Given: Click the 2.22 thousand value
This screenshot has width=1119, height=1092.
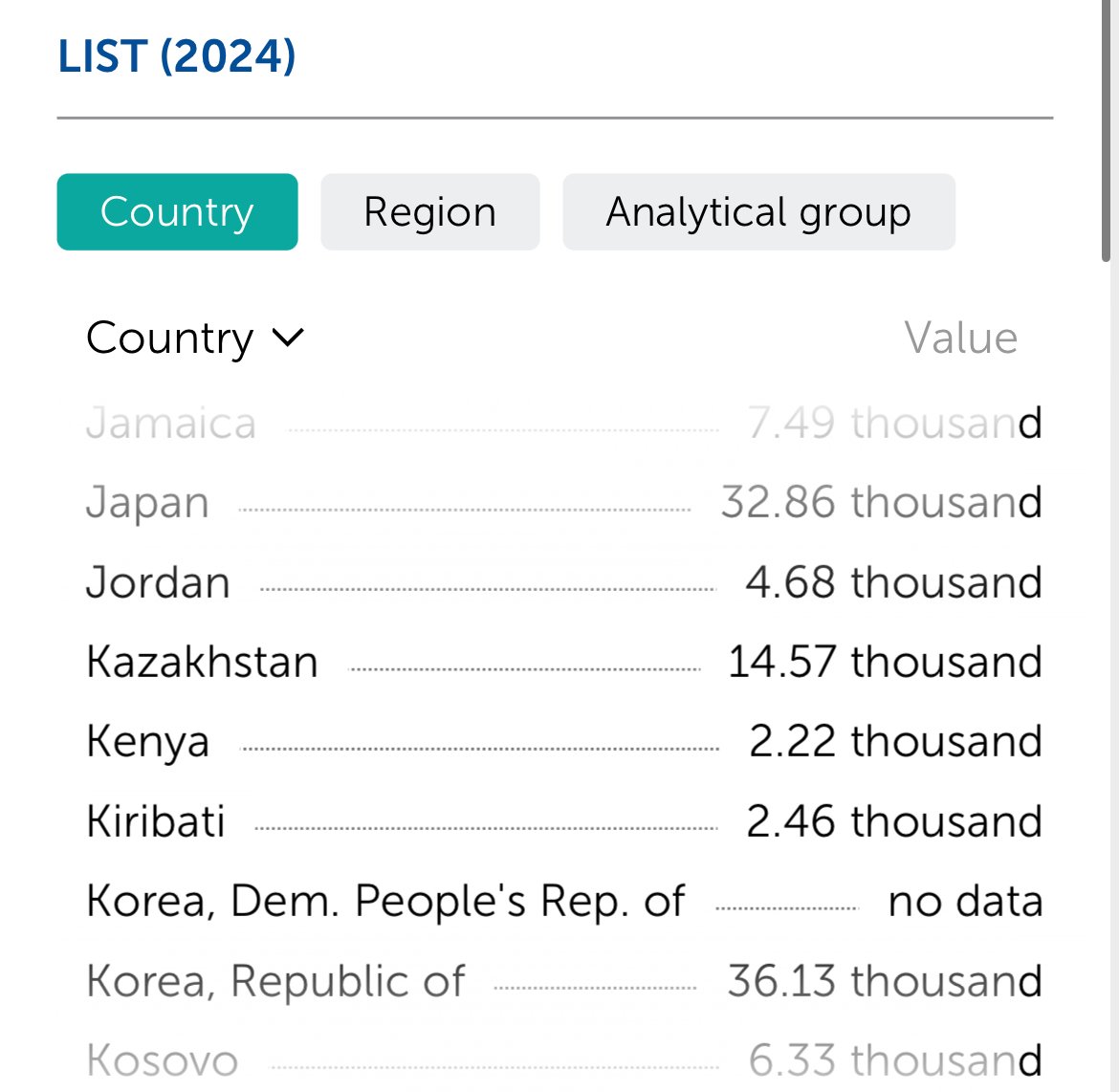Looking at the screenshot, I should (x=896, y=742).
